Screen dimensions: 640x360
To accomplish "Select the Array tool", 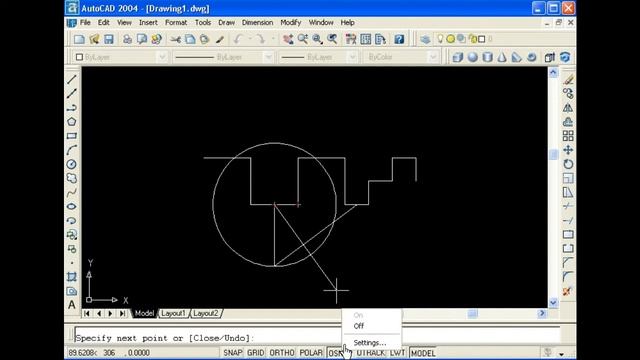I will (568, 136).
